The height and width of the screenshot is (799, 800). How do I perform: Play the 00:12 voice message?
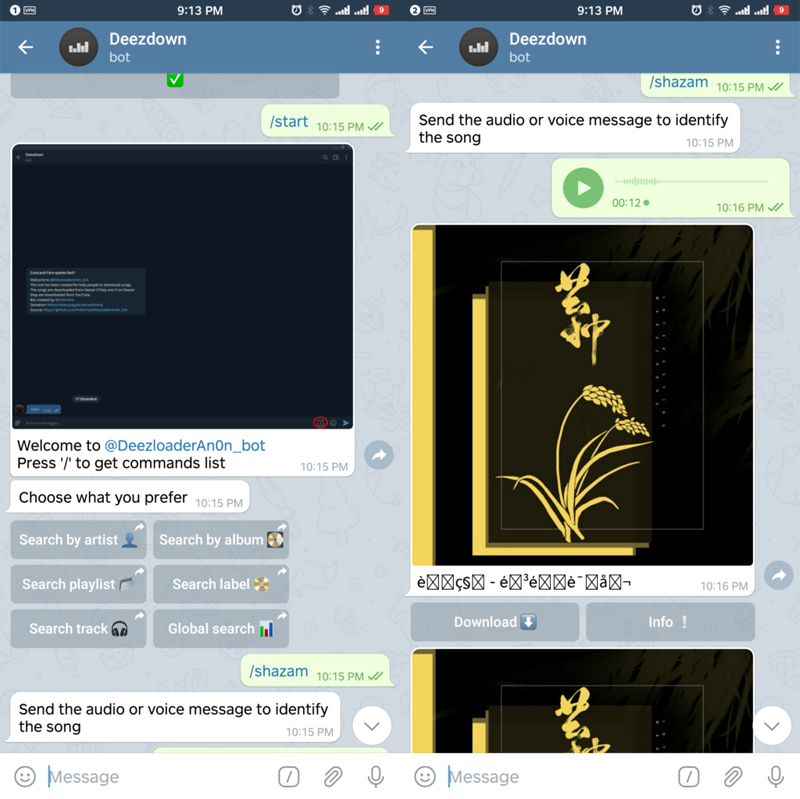pyautogui.click(x=583, y=188)
